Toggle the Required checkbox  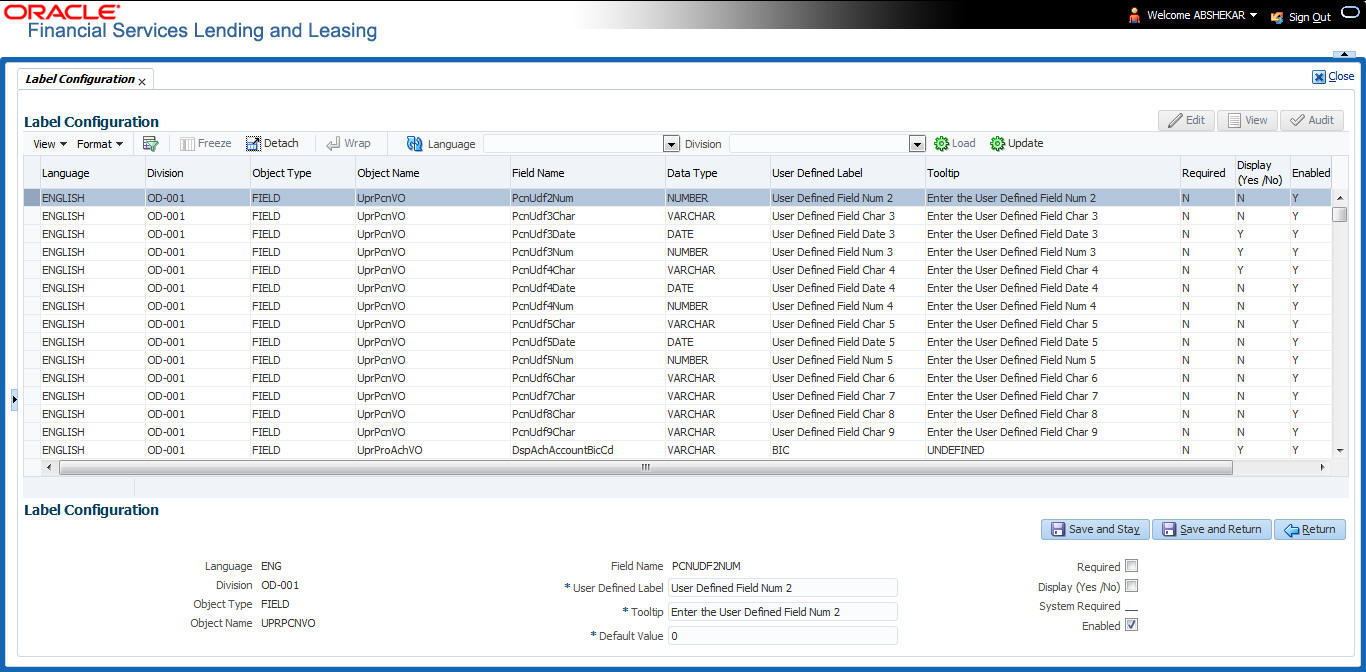point(1131,567)
